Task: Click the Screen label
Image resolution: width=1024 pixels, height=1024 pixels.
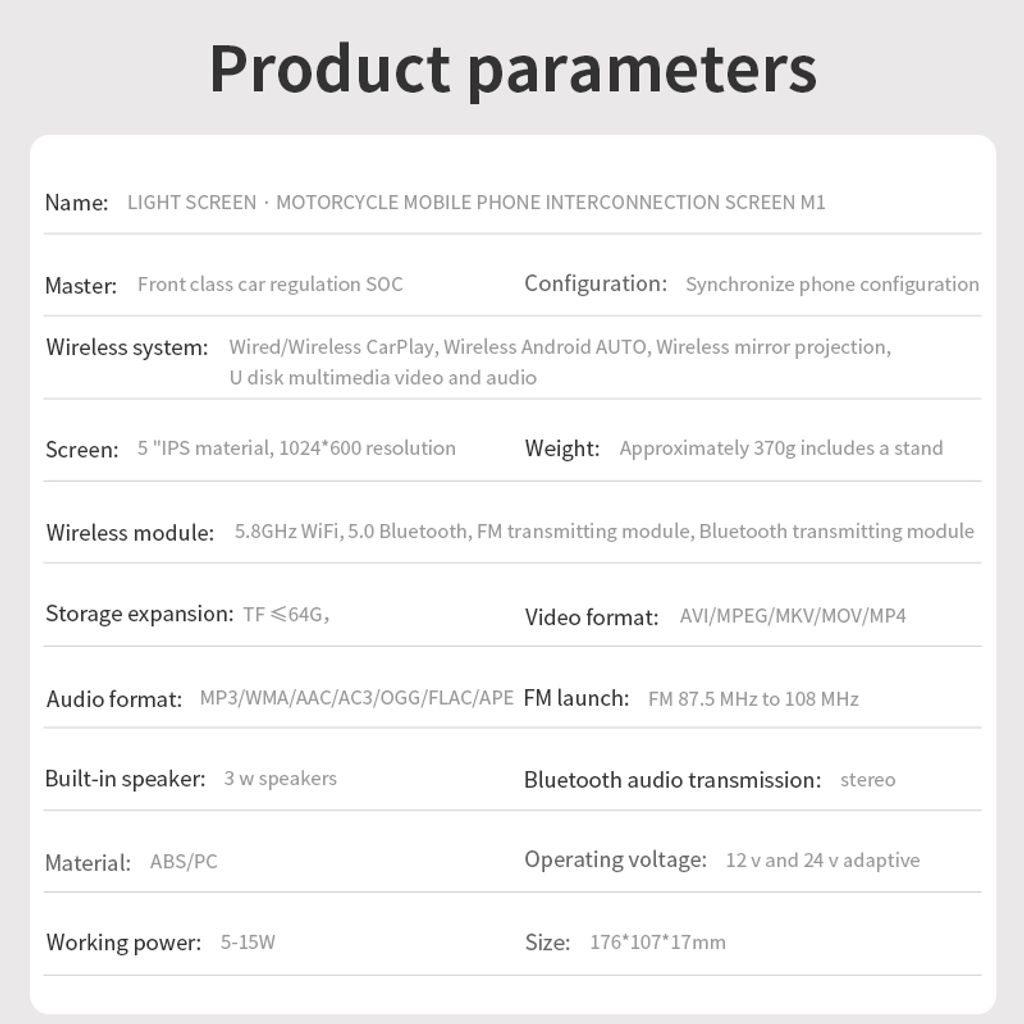Action: point(82,449)
